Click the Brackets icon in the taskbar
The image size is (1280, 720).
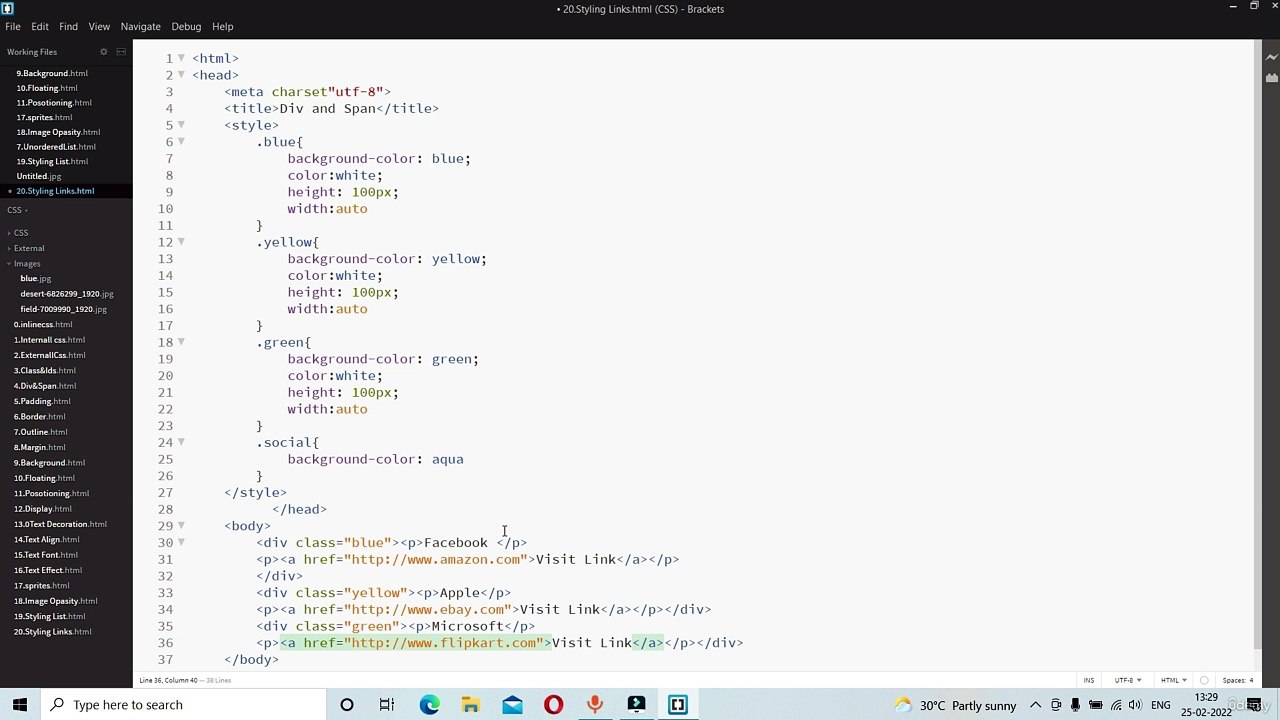pos(678,705)
